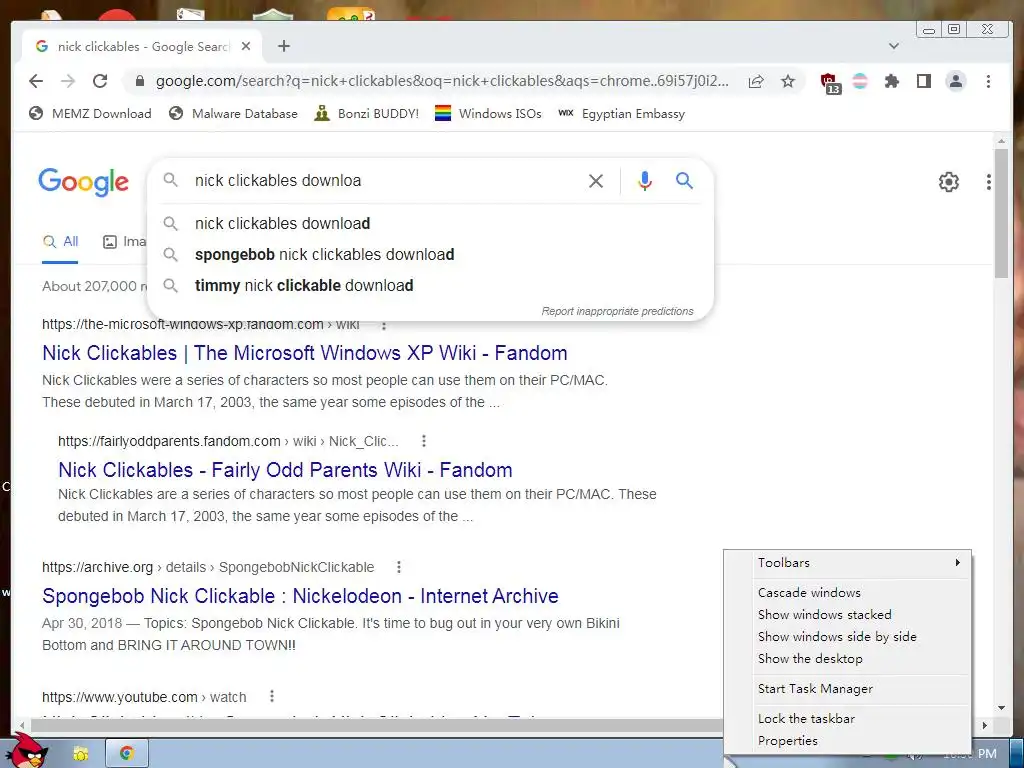
Task: Select suggestion 'spongebob nick clickables download'
Action: pos(431,255)
